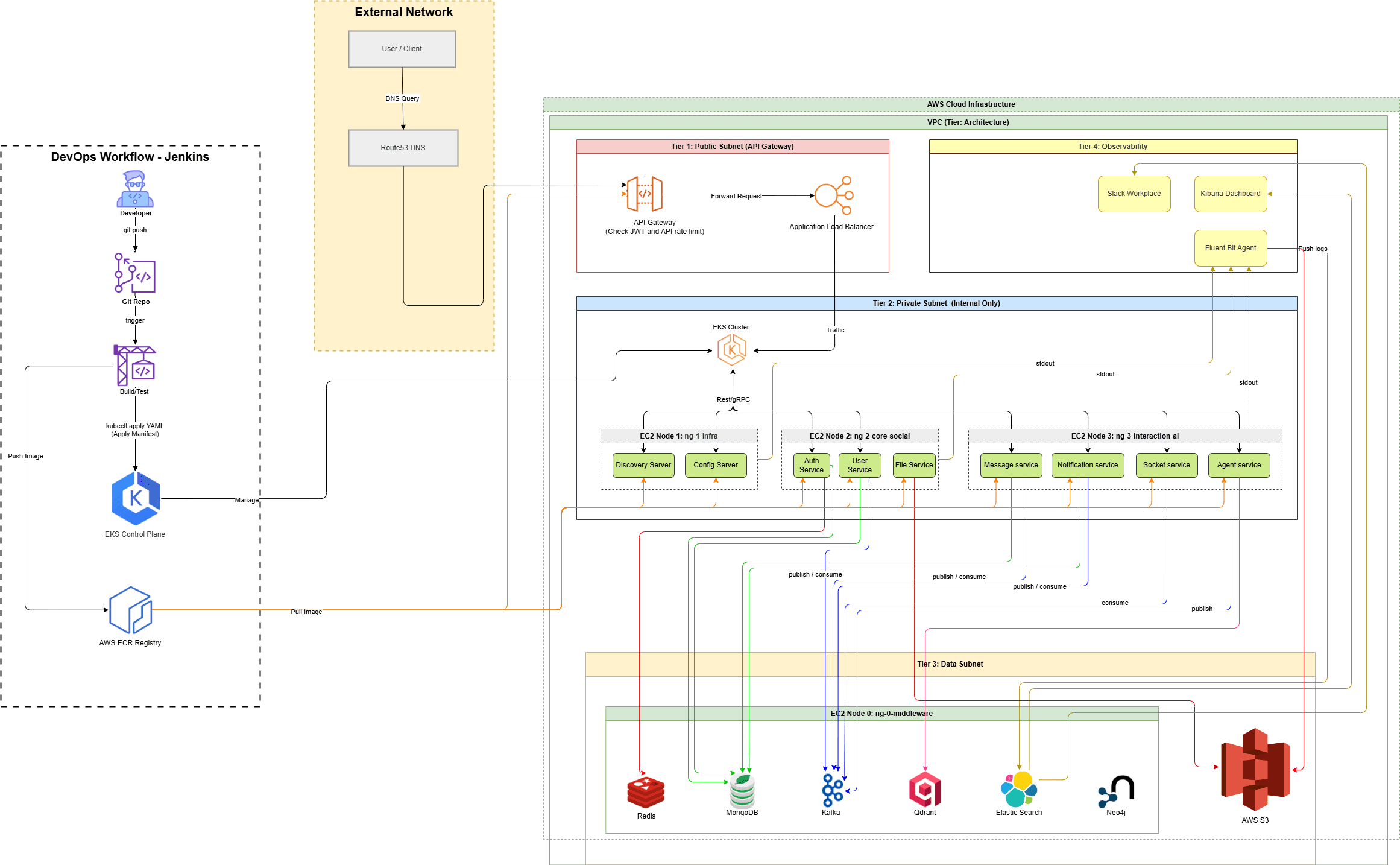Image resolution: width=1400 pixels, height=865 pixels.
Task: Click the Manage edge label
Action: tap(247, 500)
